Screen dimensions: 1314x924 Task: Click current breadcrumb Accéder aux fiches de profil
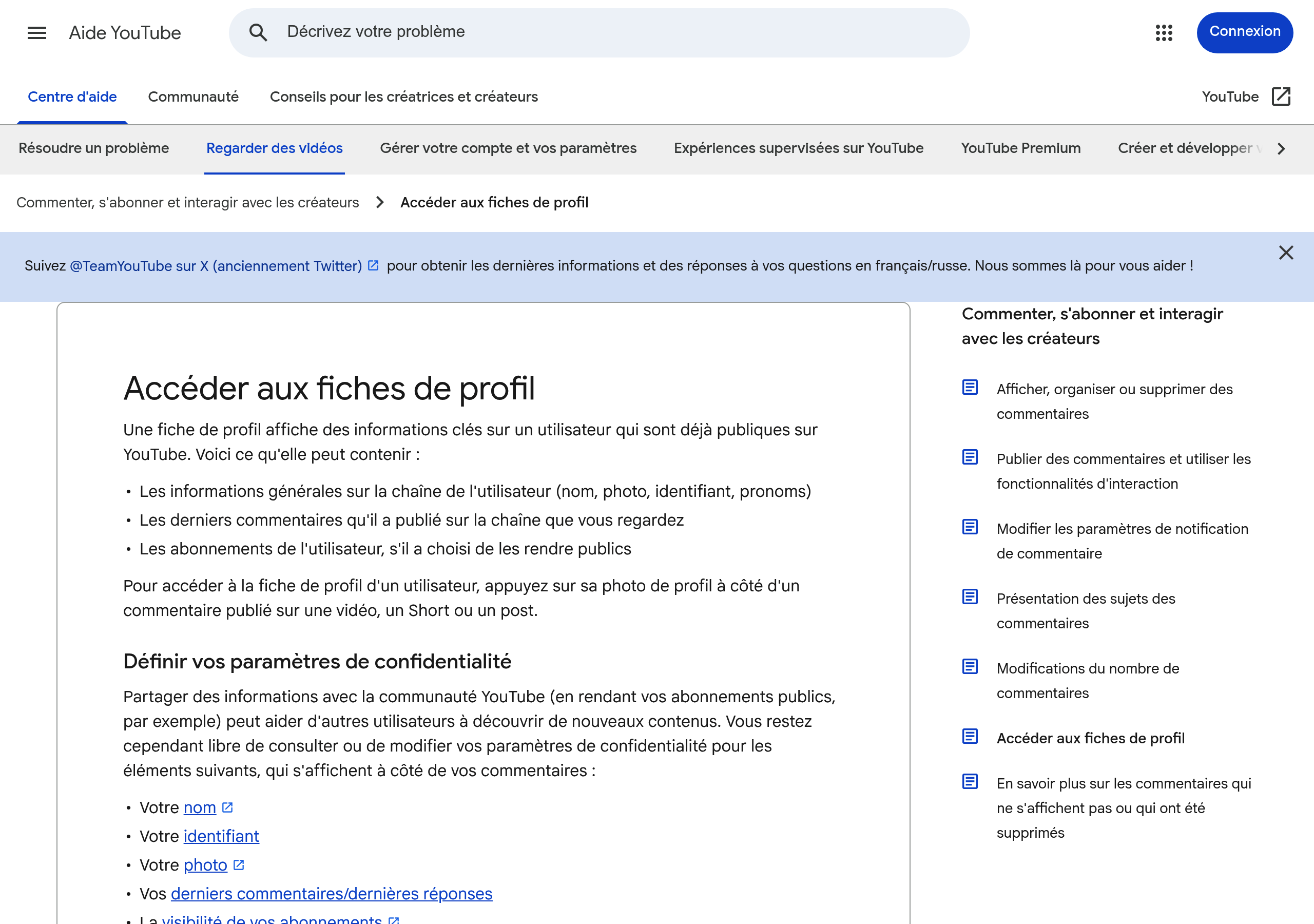click(x=494, y=202)
